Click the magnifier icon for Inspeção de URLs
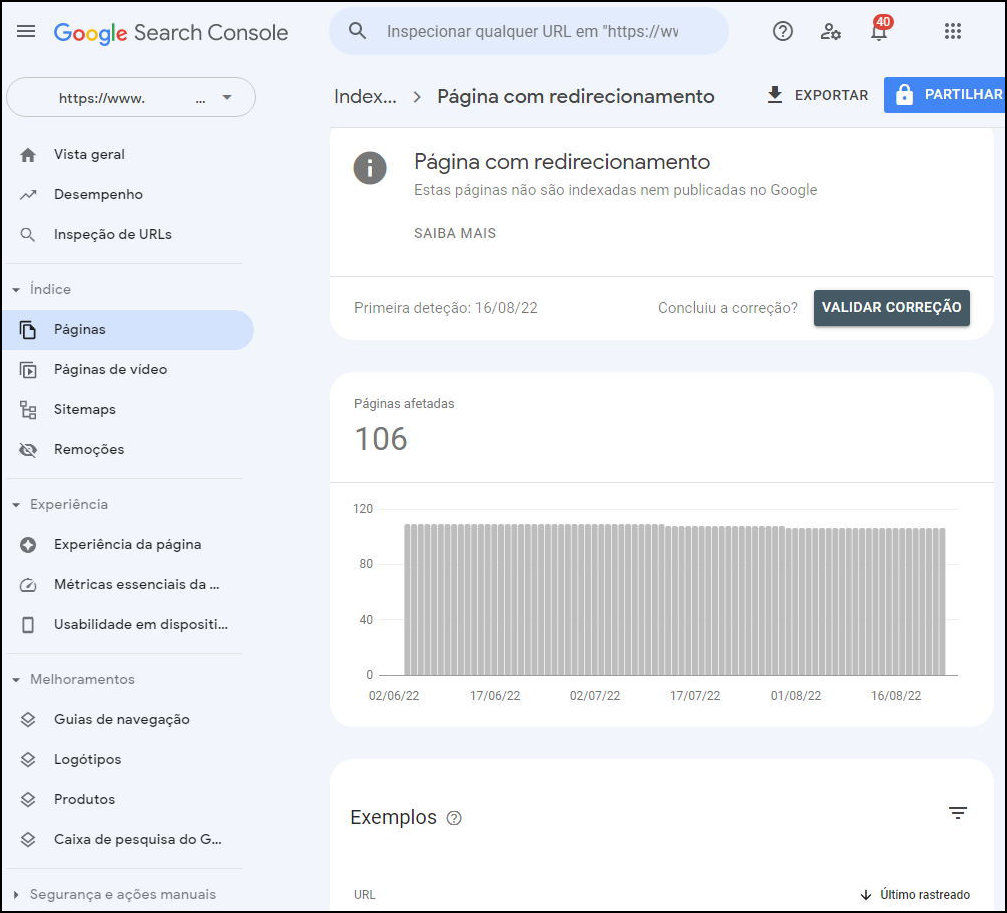Image resolution: width=1007 pixels, height=913 pixels. point(28,234)
